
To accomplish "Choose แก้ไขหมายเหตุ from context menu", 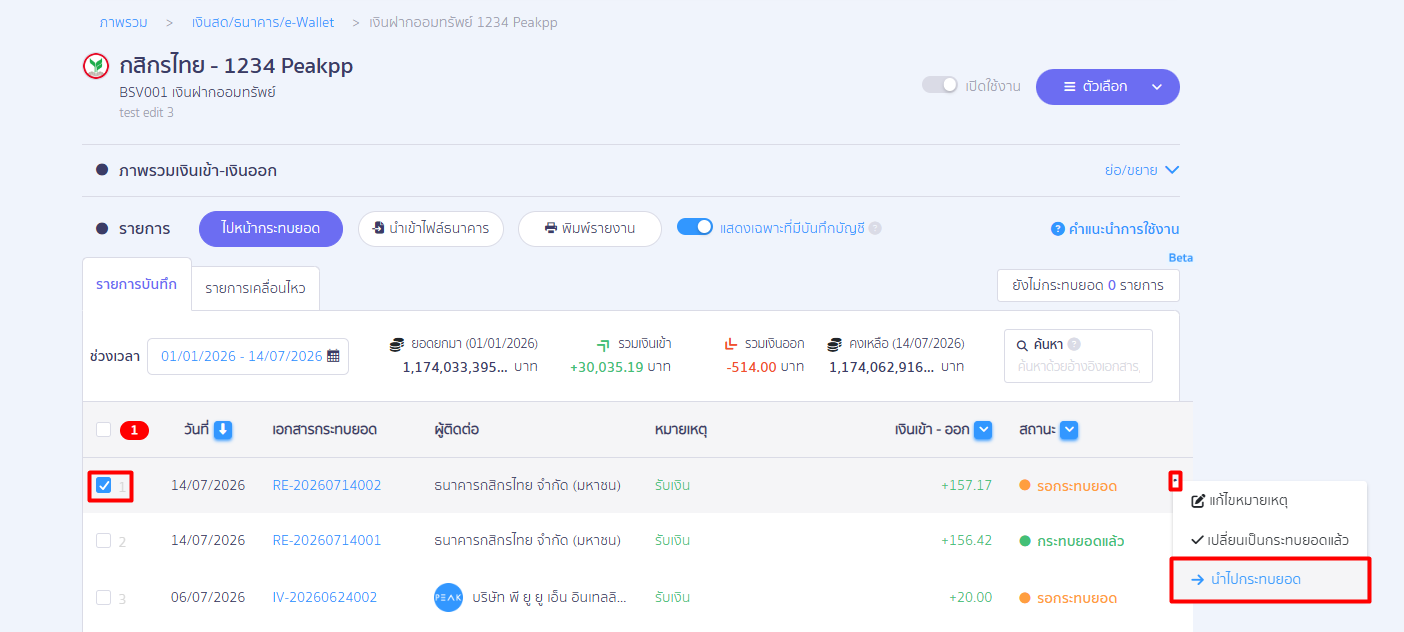I will pos(1270,500).
